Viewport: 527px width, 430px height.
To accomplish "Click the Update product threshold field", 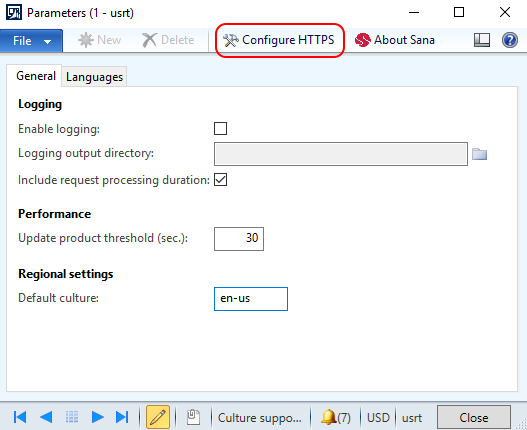I will 239,239.
